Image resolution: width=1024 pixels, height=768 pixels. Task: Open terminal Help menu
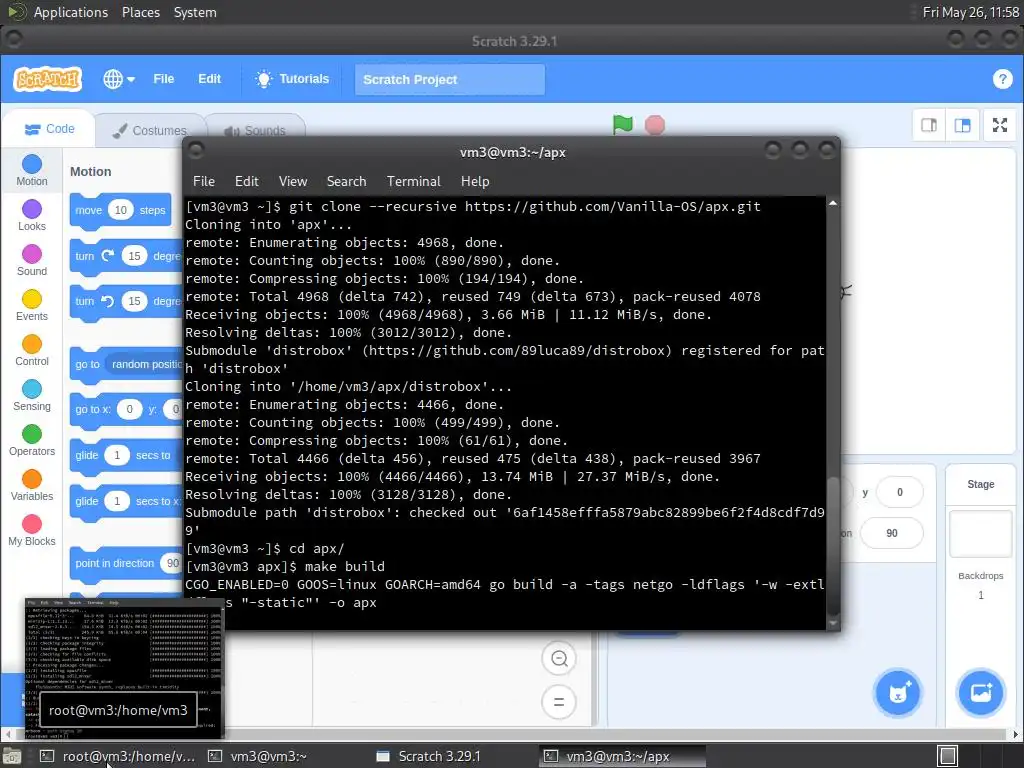pos(475,182)
